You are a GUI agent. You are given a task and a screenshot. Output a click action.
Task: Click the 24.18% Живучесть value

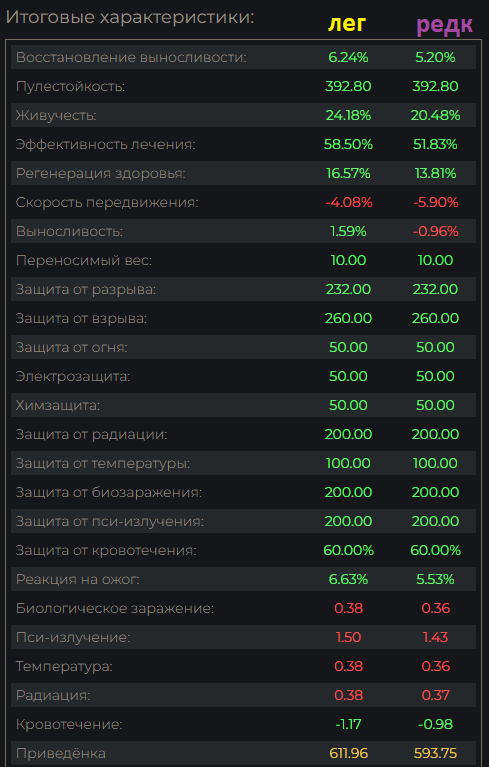348,115
